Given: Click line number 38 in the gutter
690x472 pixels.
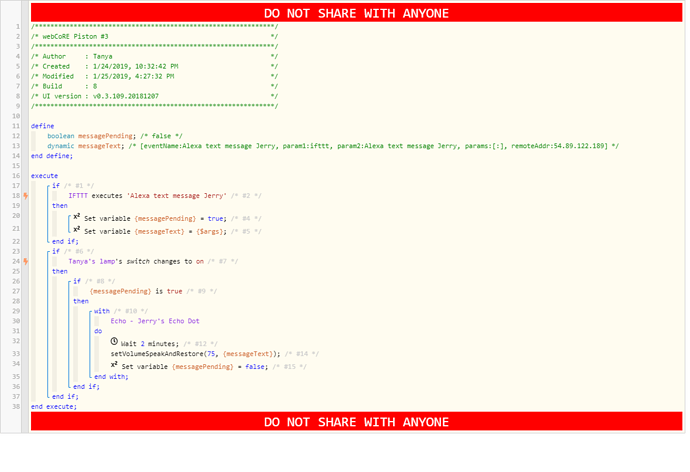Looking at the screenshot, I should tap(16, 406).
